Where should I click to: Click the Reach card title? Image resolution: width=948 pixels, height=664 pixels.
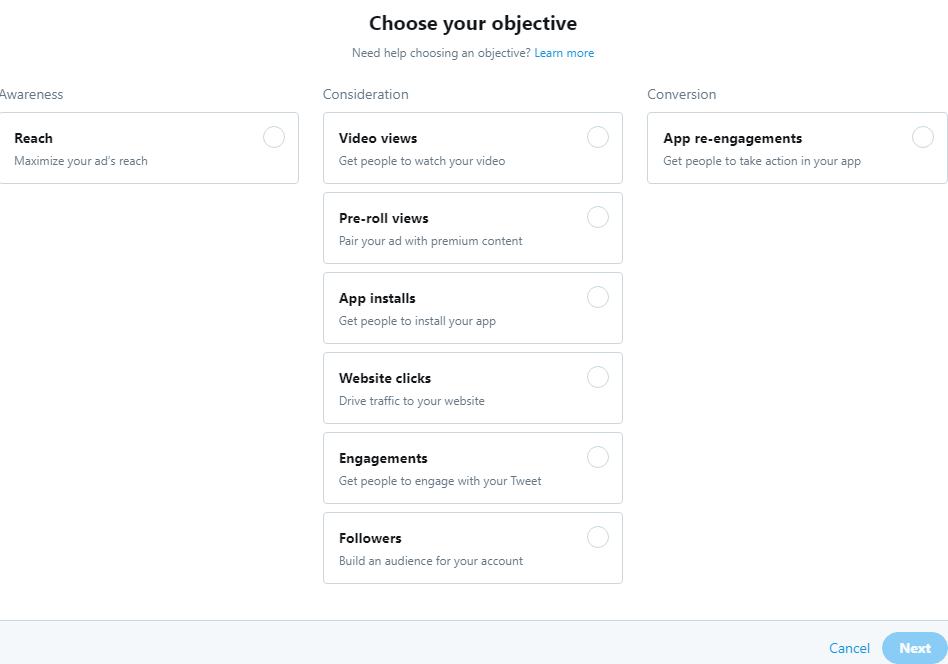[x=34, y=138]
